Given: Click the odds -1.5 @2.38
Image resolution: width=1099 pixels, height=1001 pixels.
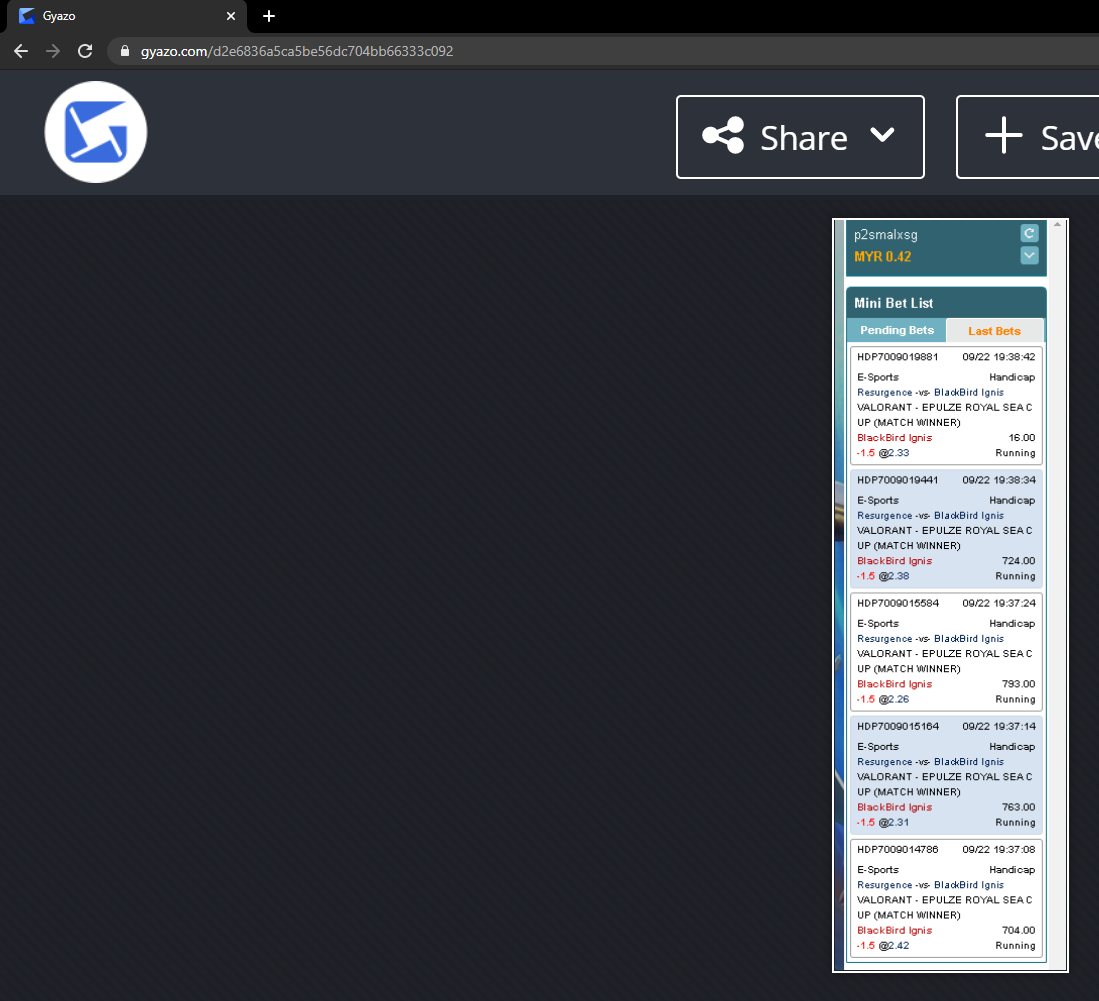Looking at the screenshot, I should tap(882, 576).
